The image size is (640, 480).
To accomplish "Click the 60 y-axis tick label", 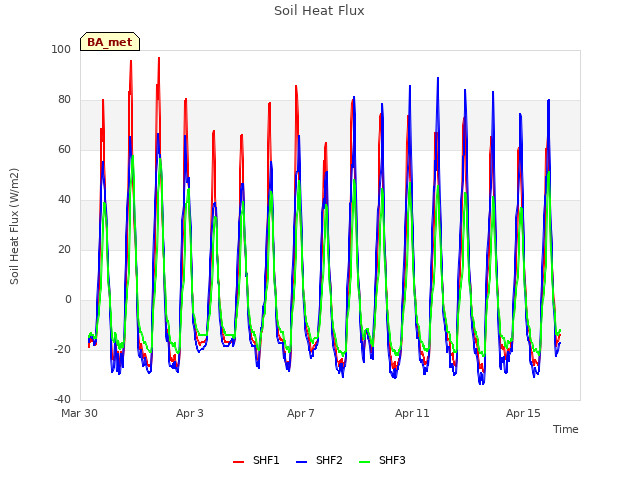I will (64, 150).
